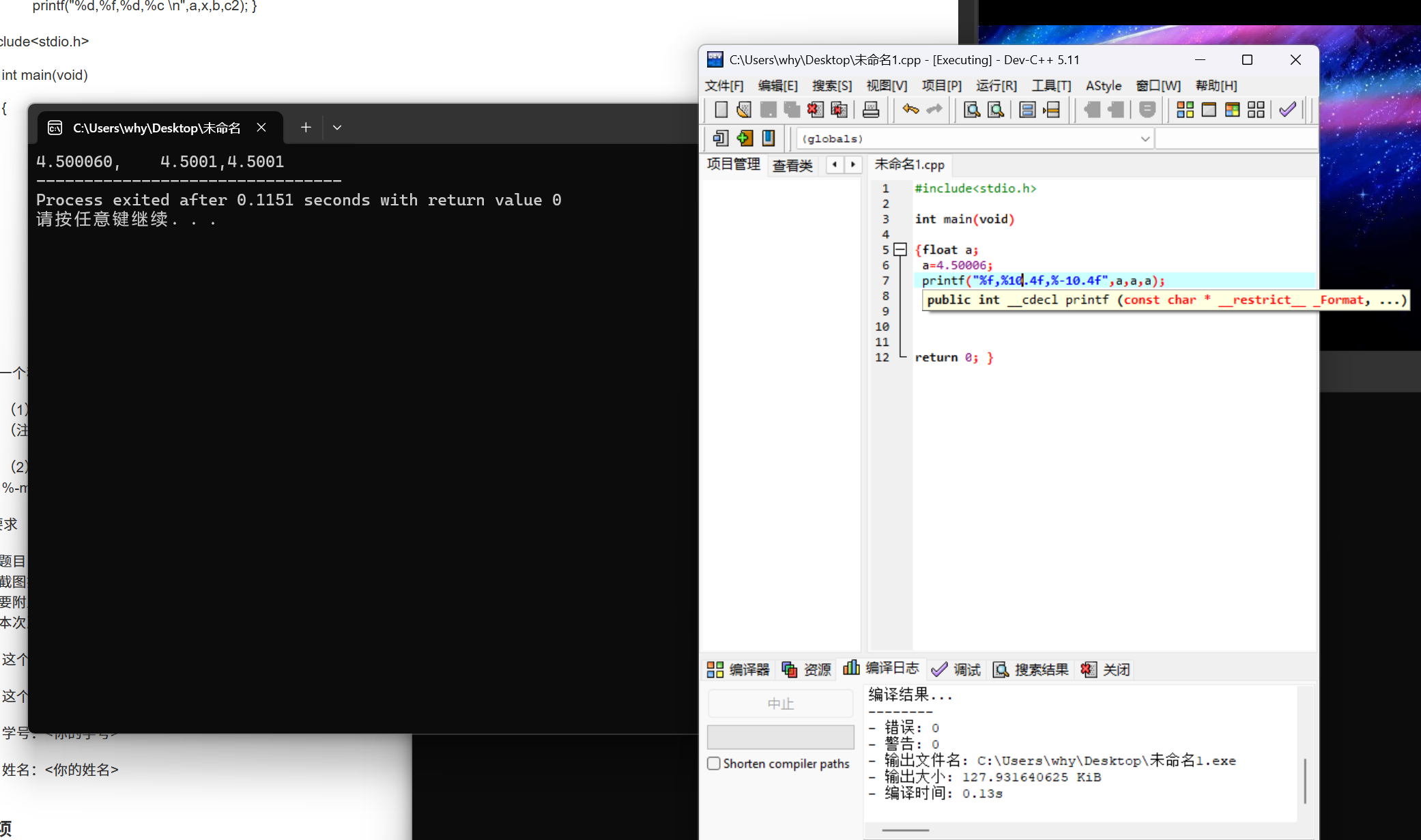Open the (globals) scope dropdown
Image resolution: width=1421 pixels, height=840 pixels.
tap(1145, 139)
